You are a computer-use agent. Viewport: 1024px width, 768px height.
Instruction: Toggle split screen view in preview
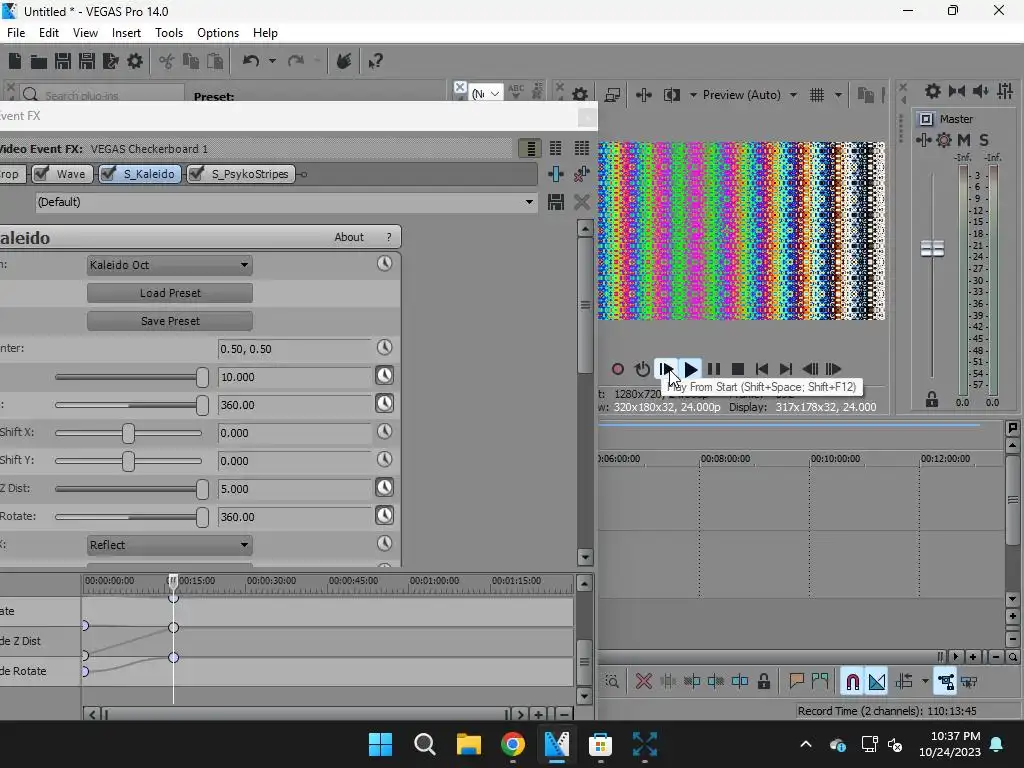(x=672, y=95)
